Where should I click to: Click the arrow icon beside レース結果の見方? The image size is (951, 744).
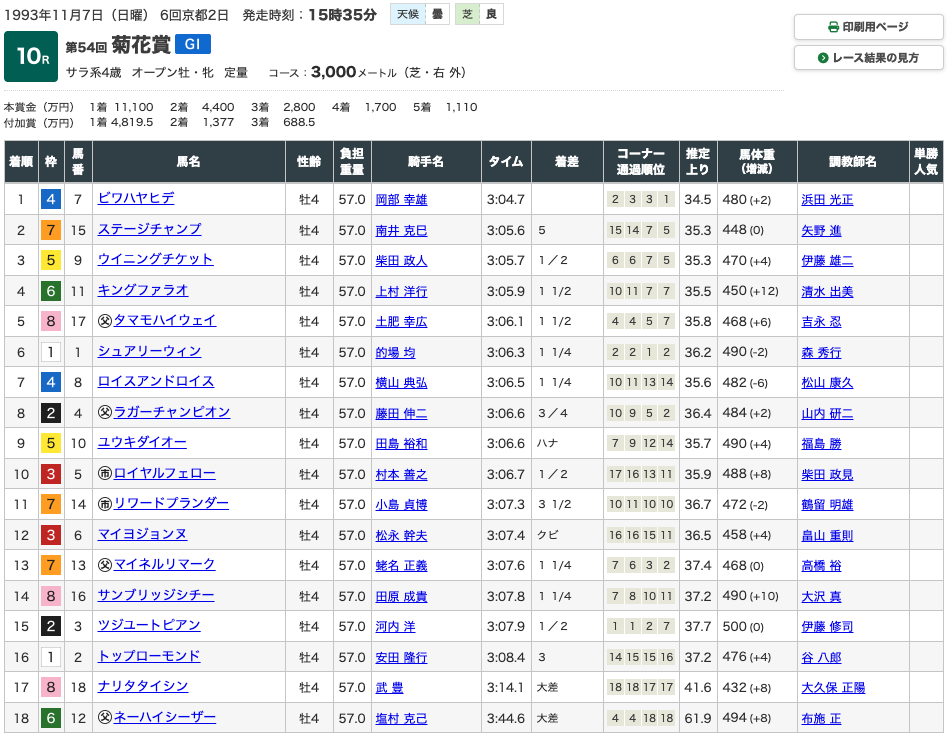pos(823,58)
